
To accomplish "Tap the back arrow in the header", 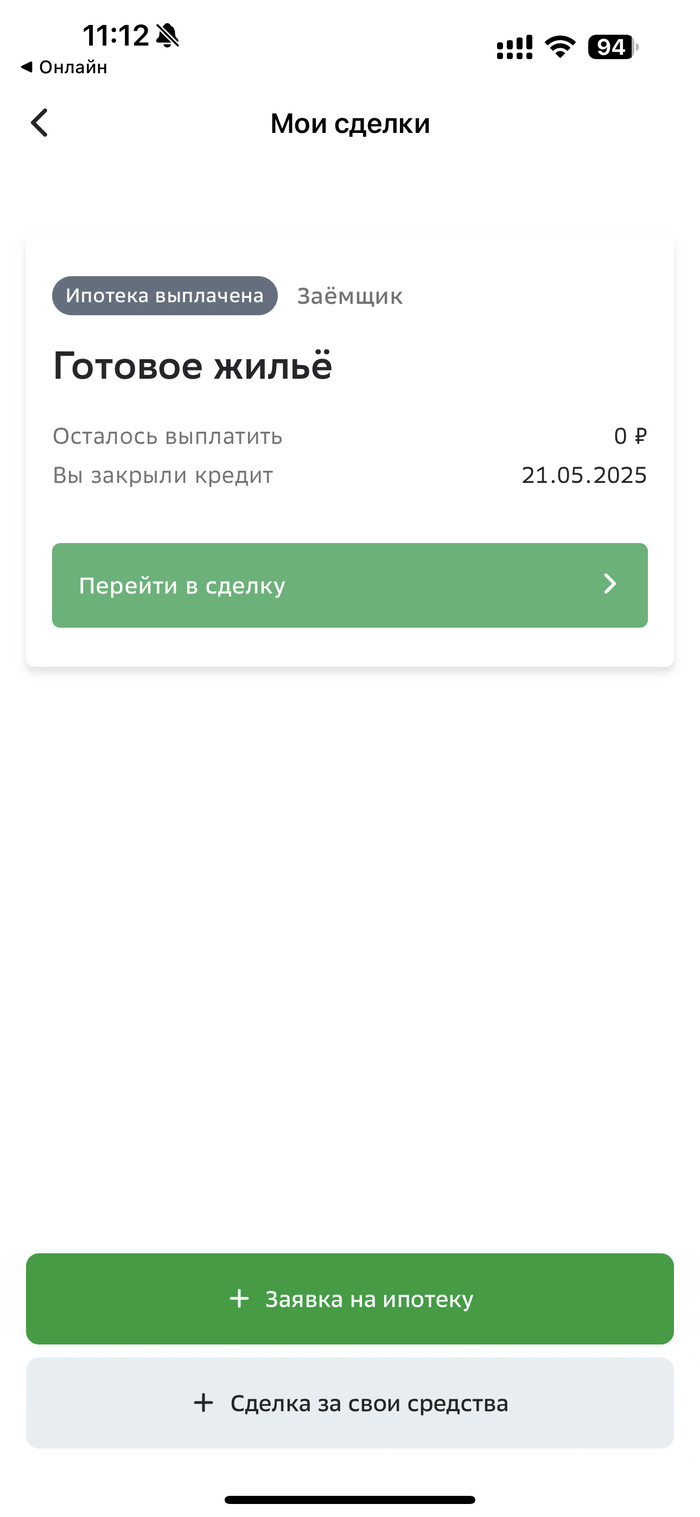I will click(39, 123).
